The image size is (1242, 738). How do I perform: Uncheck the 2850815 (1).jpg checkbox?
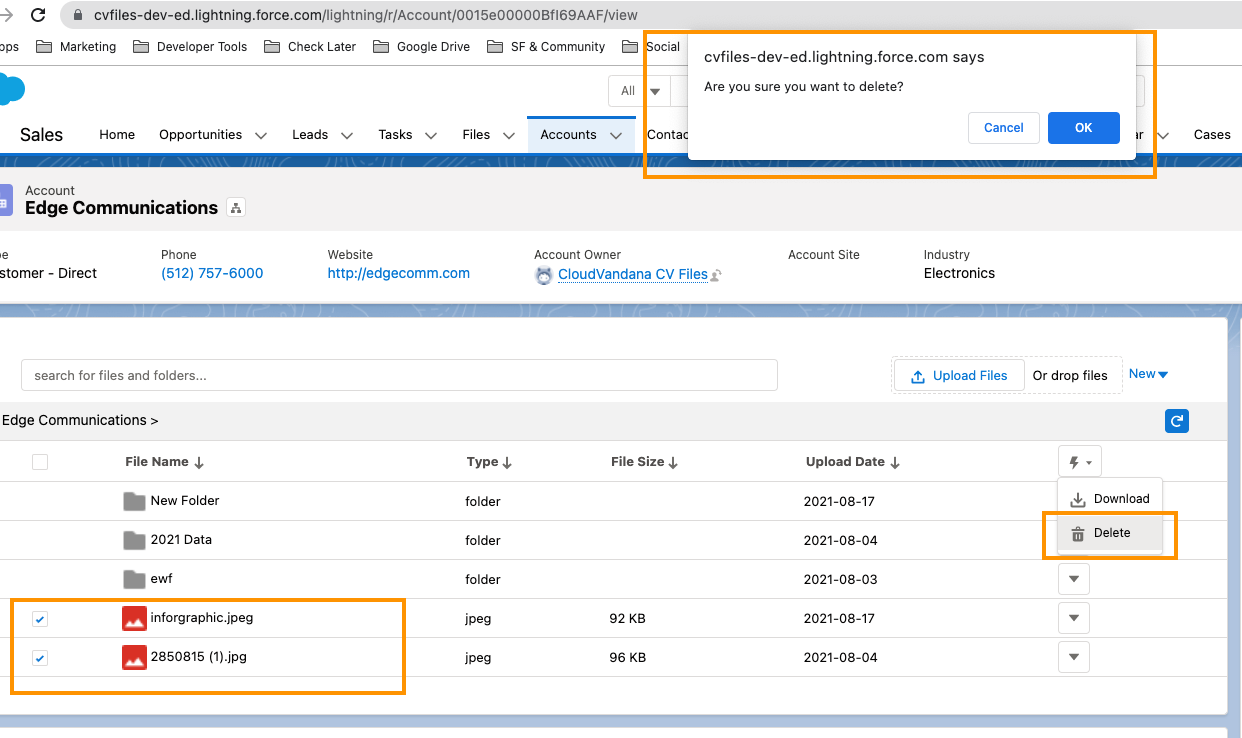(x=40, y=658)
